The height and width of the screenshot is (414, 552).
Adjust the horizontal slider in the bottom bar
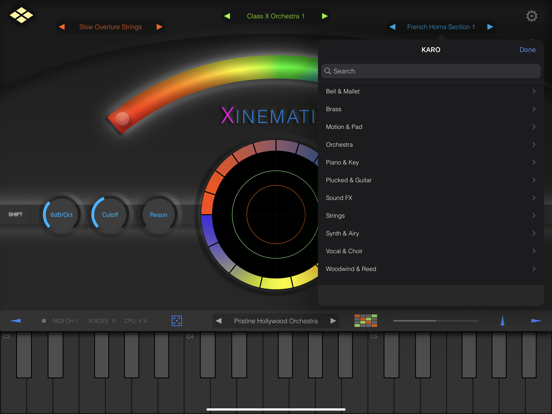tap(435, 321)
